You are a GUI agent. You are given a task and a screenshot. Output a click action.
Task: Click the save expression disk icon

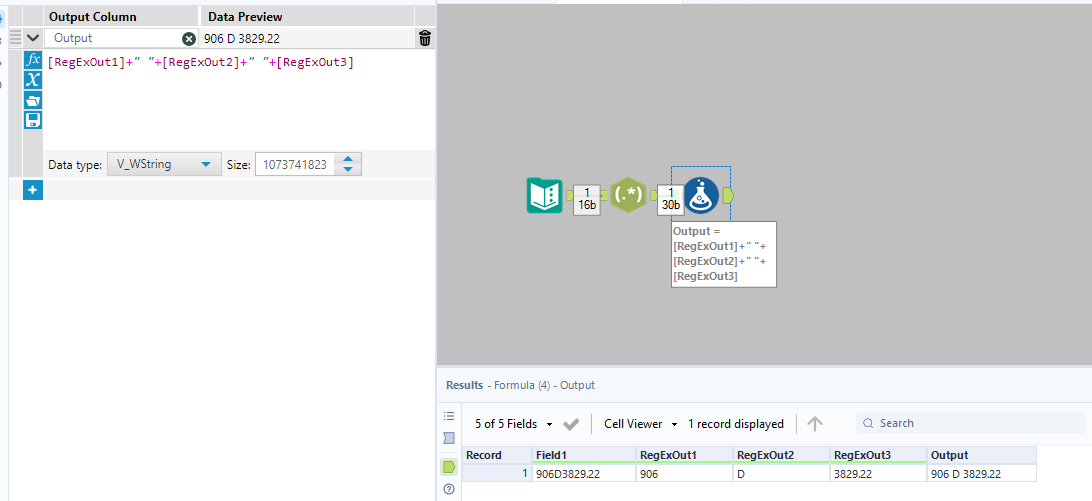point(33,120)
